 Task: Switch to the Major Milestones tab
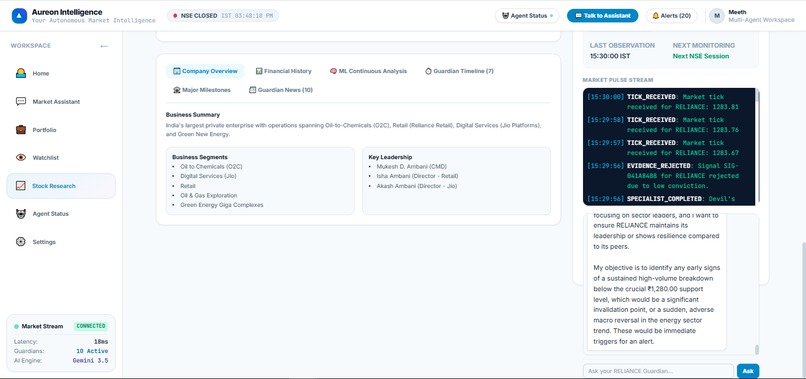click(x=202, y=90)
